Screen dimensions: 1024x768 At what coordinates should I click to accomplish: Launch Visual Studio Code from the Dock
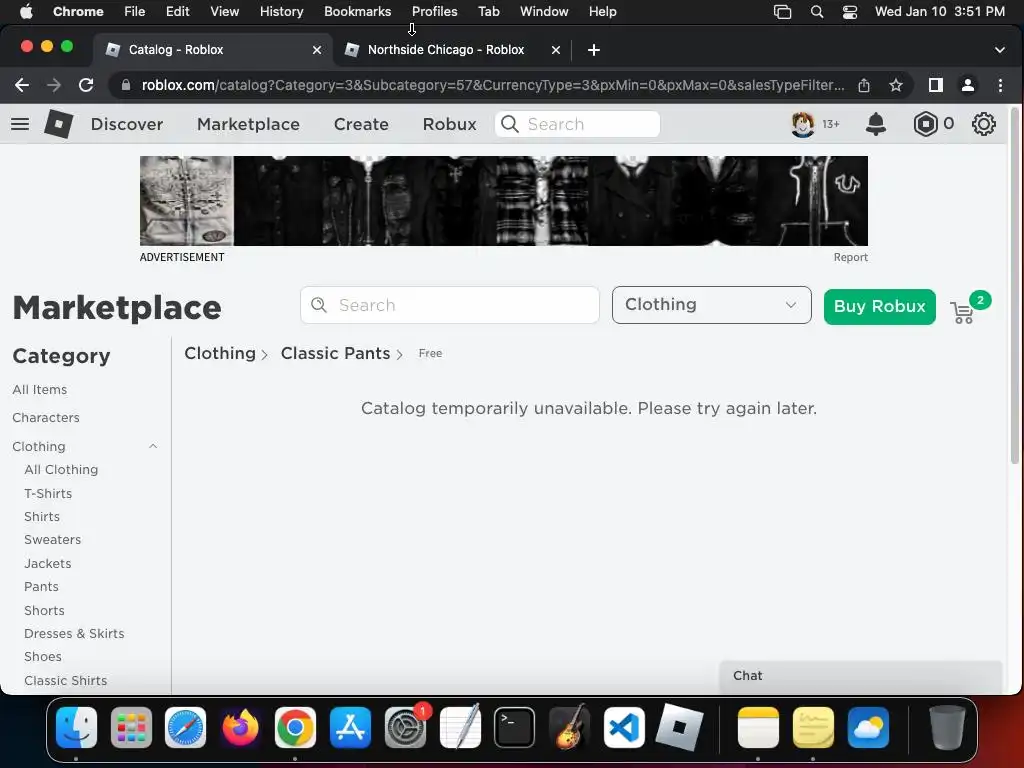point(624,728)
